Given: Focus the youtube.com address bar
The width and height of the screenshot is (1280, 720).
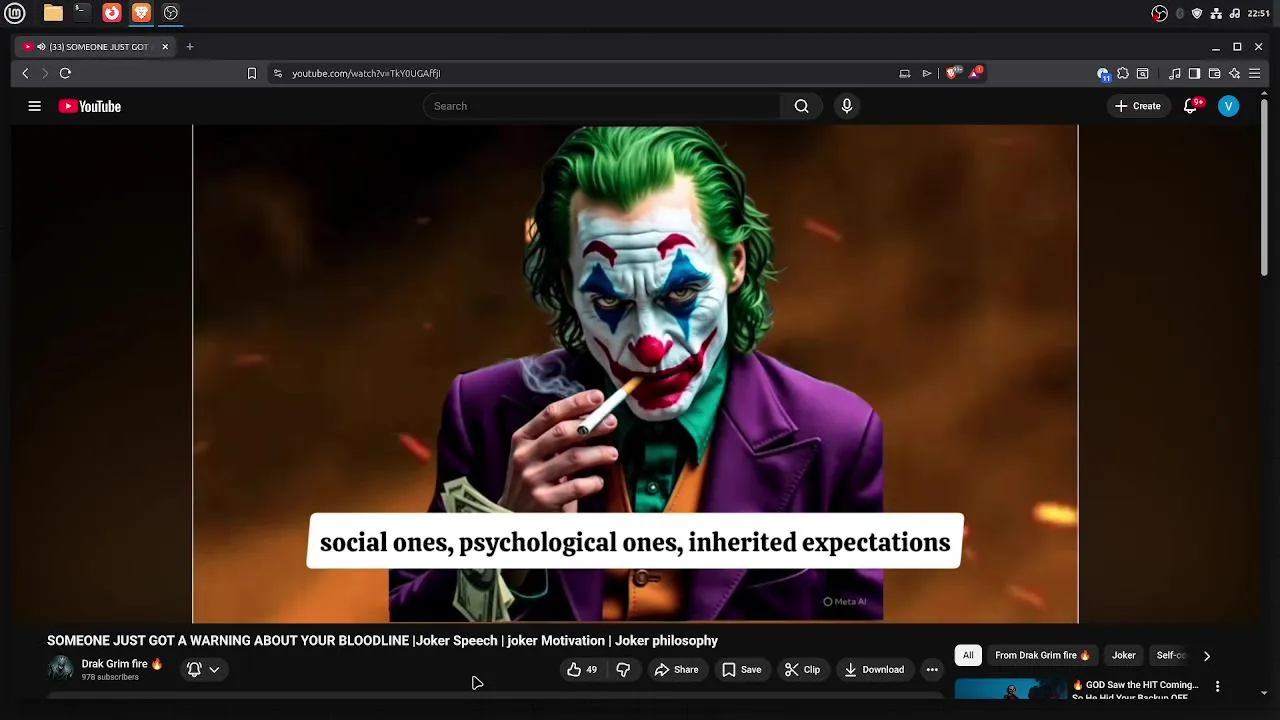Looking at the screenshot, I should coord(590,73).
